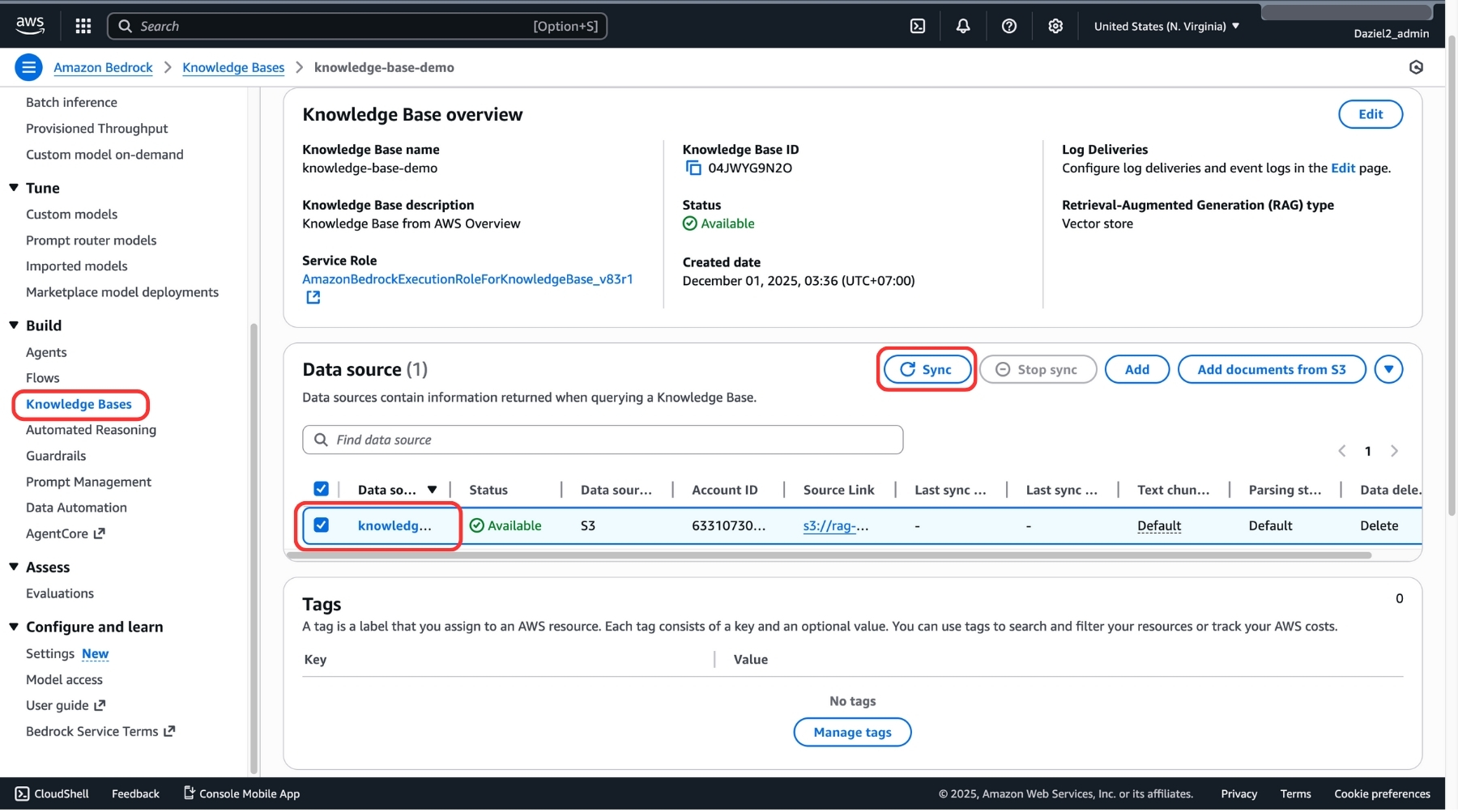
Task: Open the help question mark icon
Action: [x=1008, y=25]
